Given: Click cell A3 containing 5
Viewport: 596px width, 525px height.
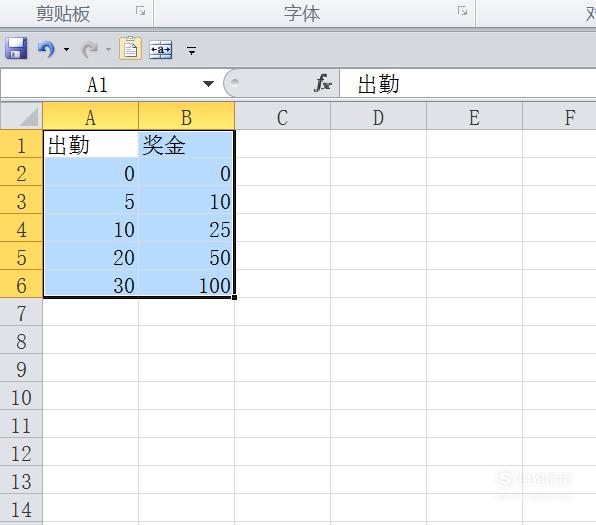Looking at the screenshot, I should click(x=91, y=200).
